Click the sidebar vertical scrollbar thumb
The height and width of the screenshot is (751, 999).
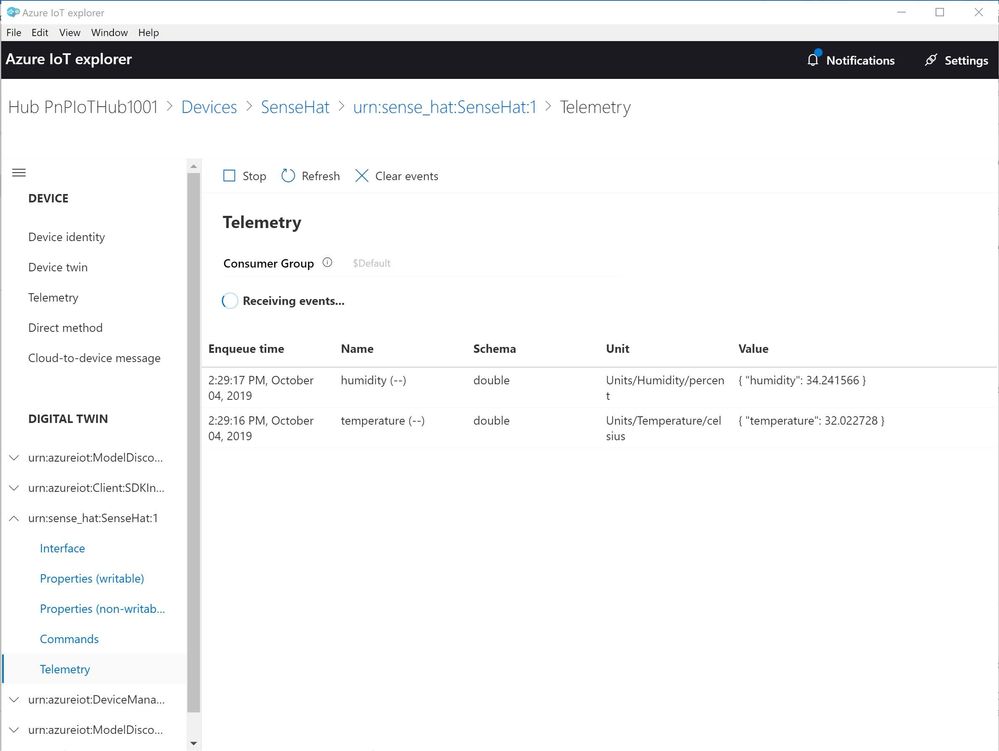tap(194, 442)
